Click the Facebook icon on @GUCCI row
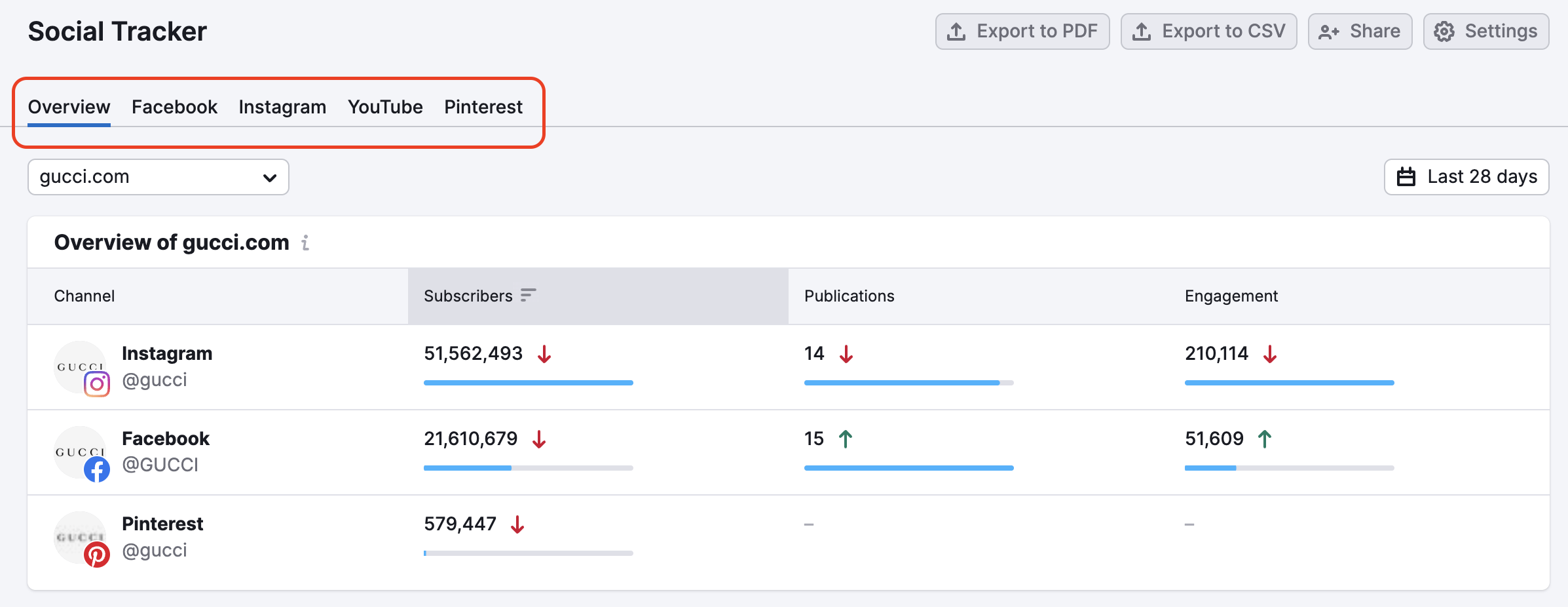Viewport: 1568px width, 607px height. pos(97,469)
